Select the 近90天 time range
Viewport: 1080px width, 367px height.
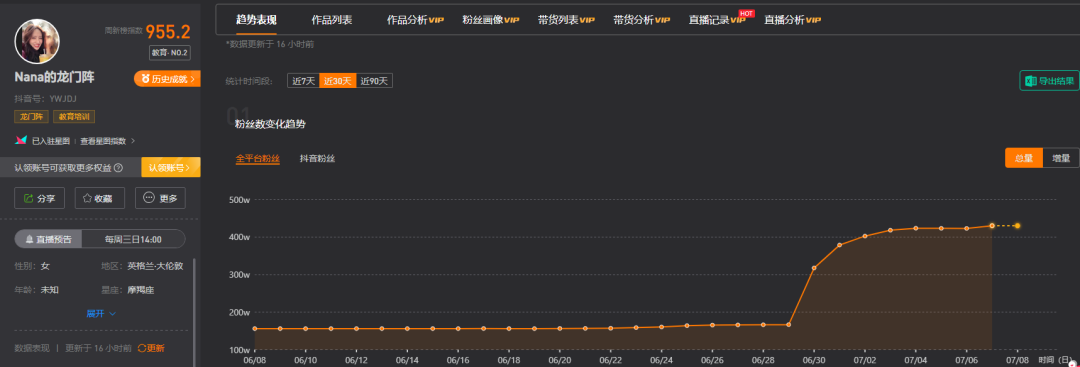tap(375, 81)
